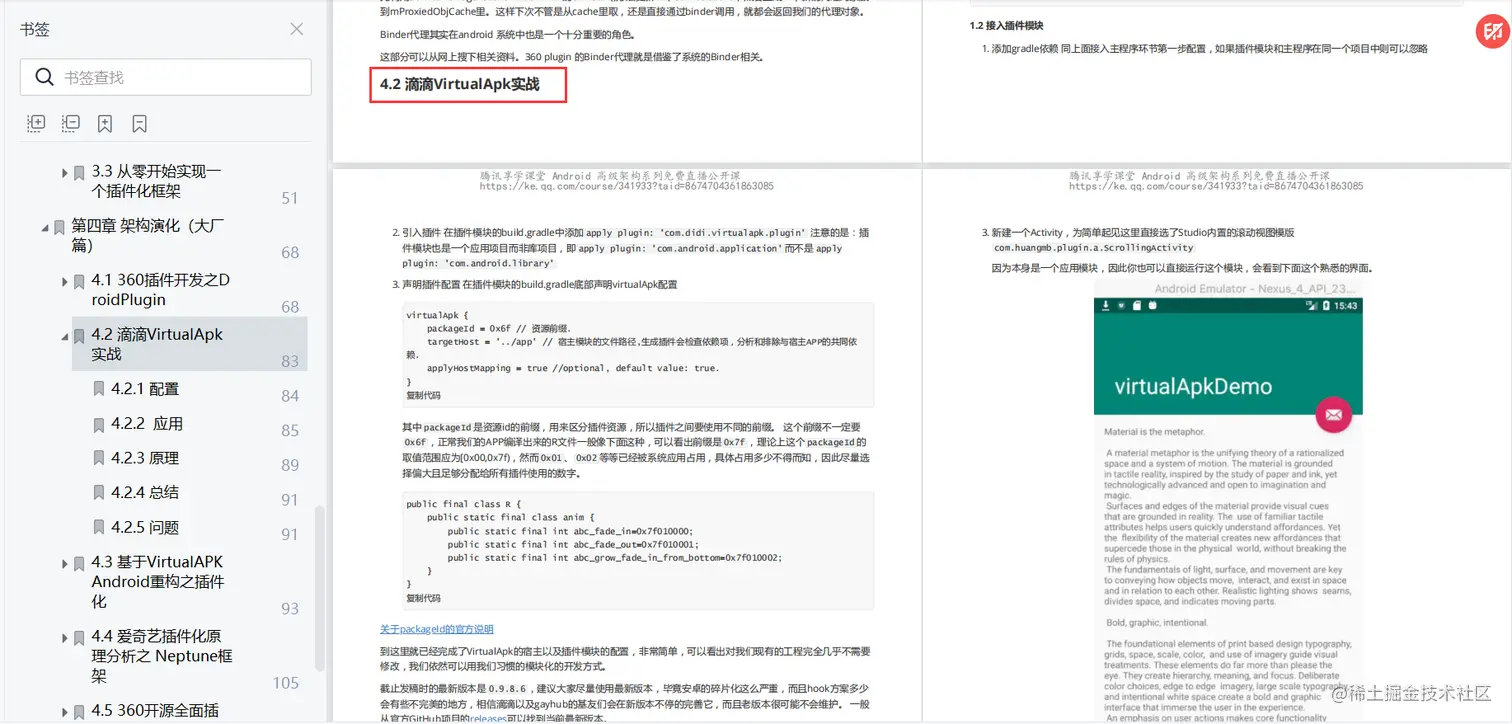
Task: Click the 书签 panel title
Action: coord(35,29)
